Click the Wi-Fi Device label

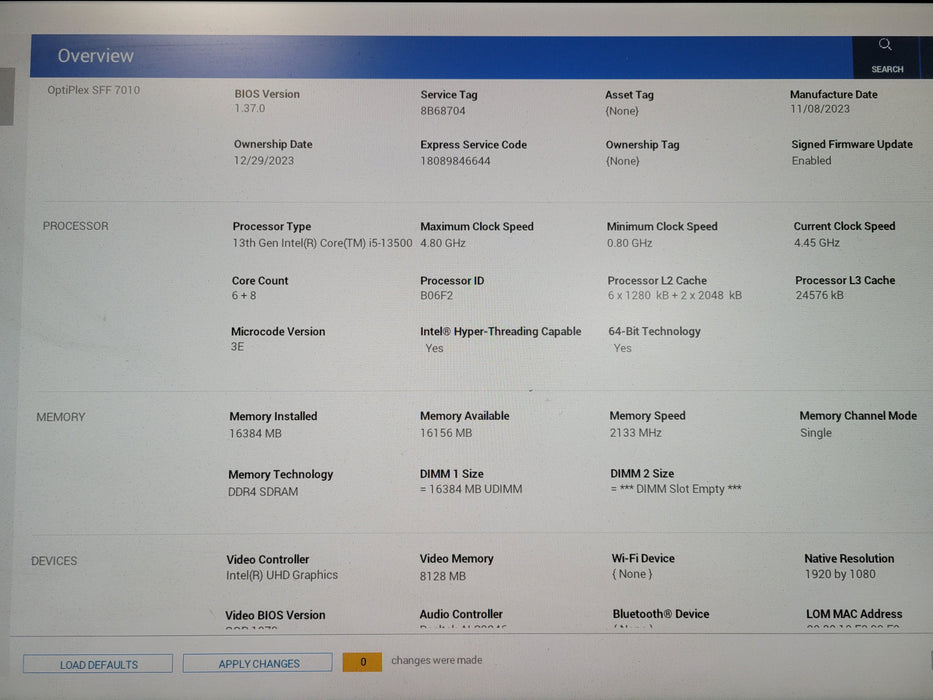[643, 558]
